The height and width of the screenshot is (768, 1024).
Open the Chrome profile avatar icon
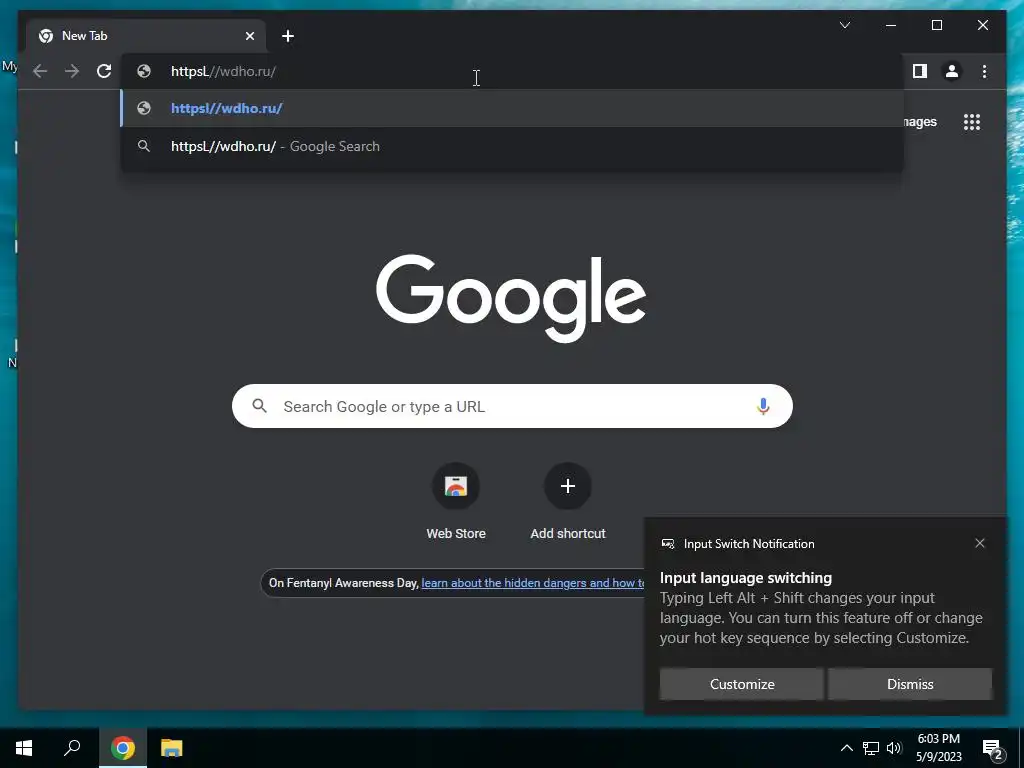pyautogui.click(x=952, y=71)
